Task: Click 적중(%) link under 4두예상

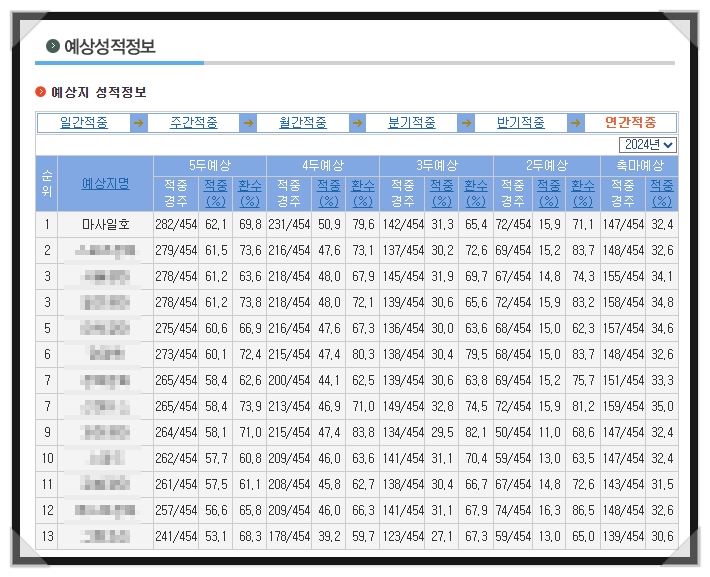Action: tap(329, 193)
